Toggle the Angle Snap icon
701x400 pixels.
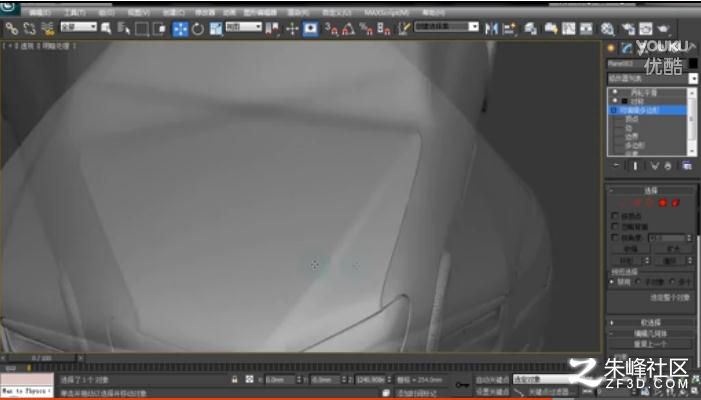coord(349,29)
